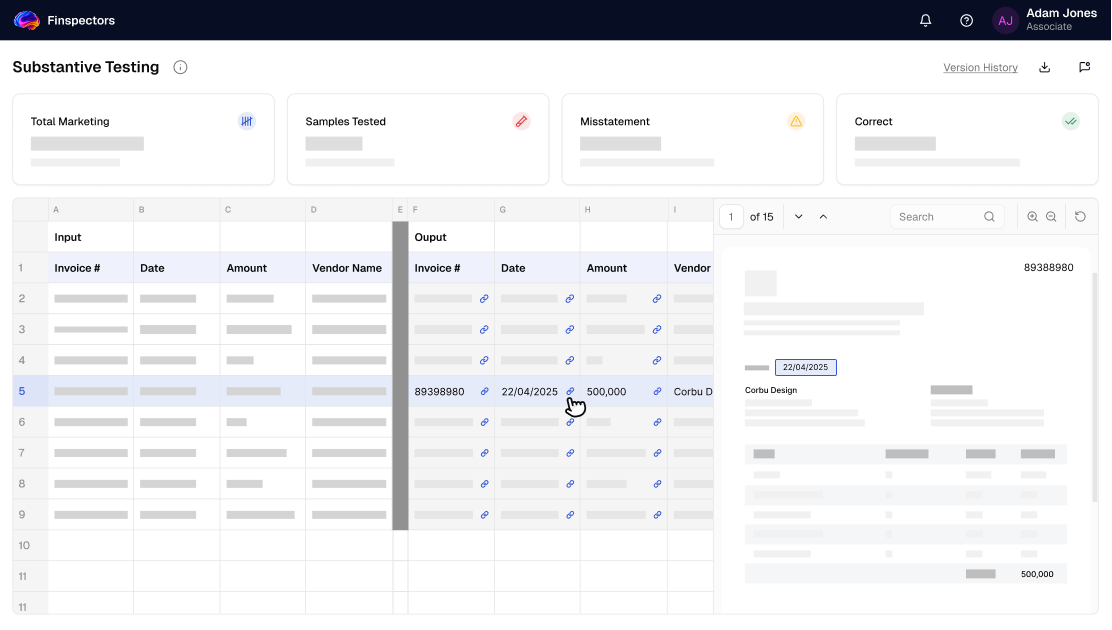
Task: Open the flag comment icon in header
Action: (x=1084, y=67)
